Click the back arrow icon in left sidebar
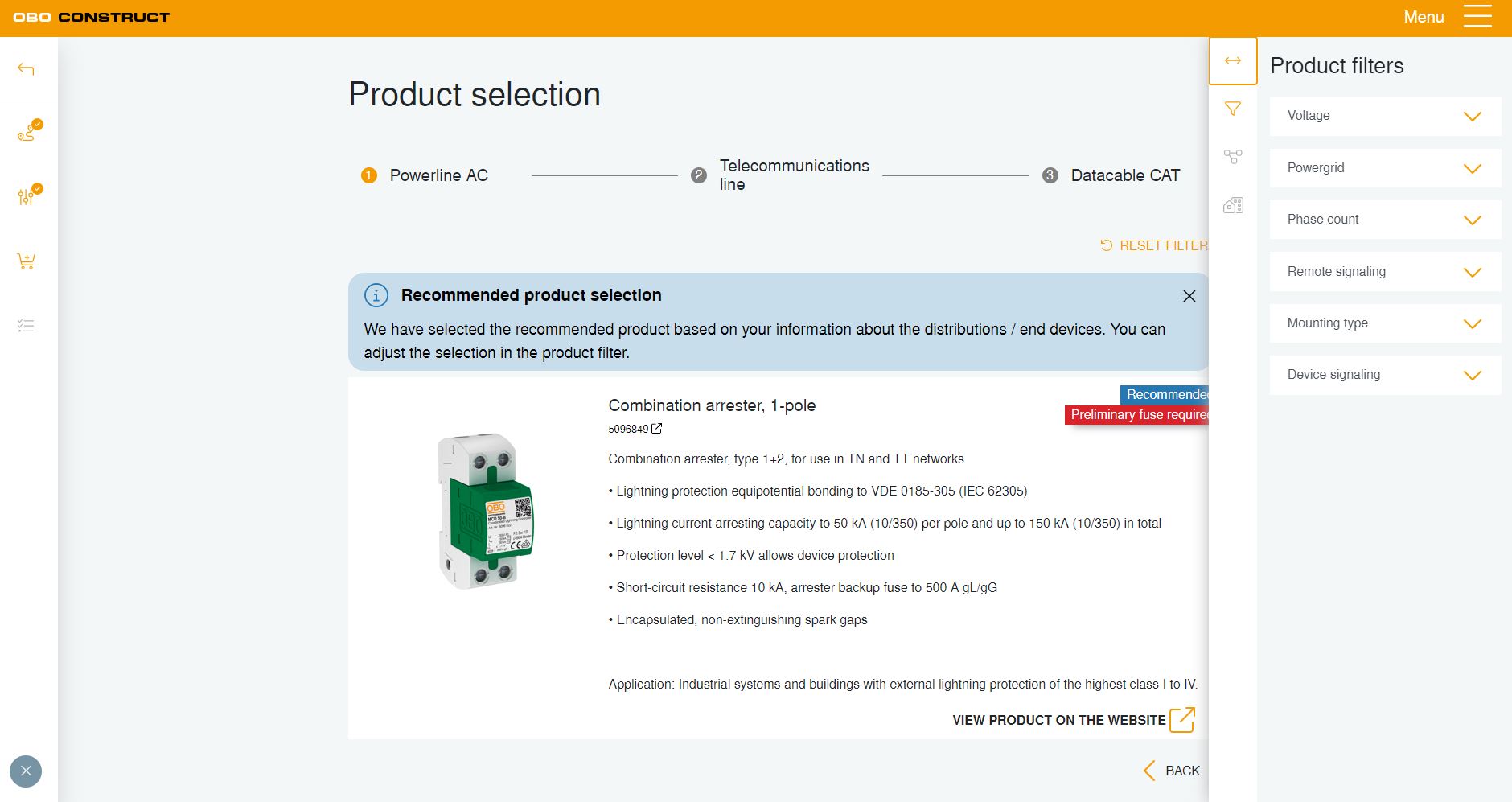This screenshot has height=802, width=1512. [26, 69]
